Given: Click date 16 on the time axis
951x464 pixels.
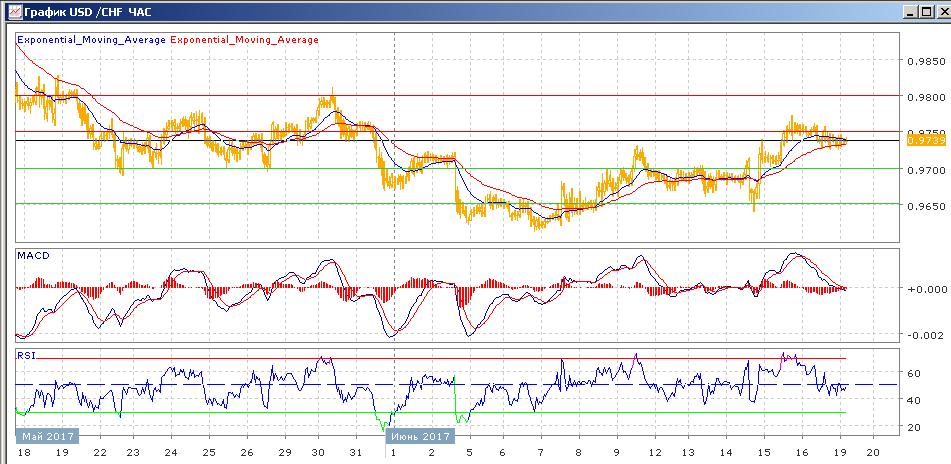Looking at the screenshot, I should pos(800,452).
